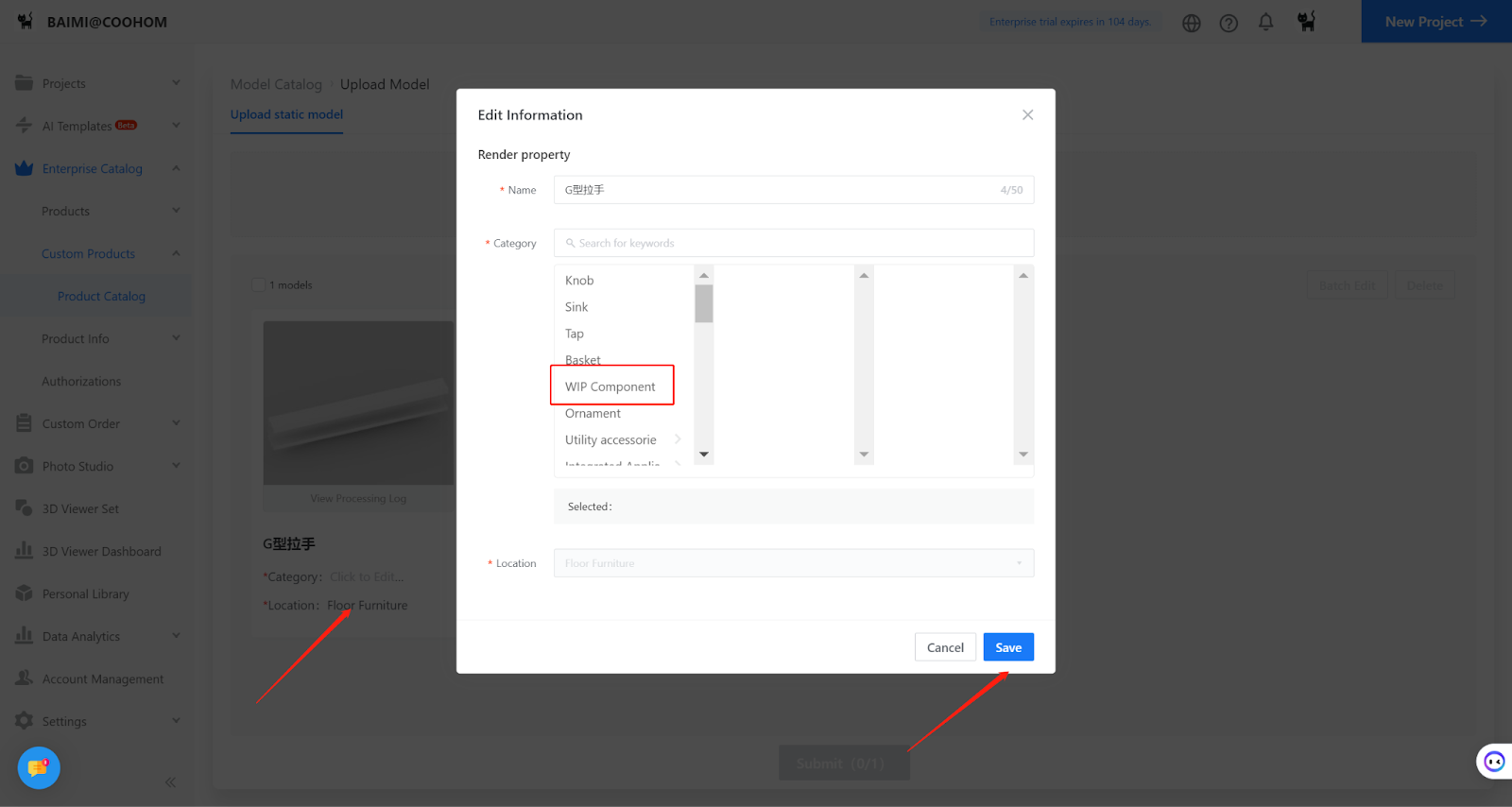1512x807 pixels.
Task: Open the Location dropdown
Action: point(793,563)
